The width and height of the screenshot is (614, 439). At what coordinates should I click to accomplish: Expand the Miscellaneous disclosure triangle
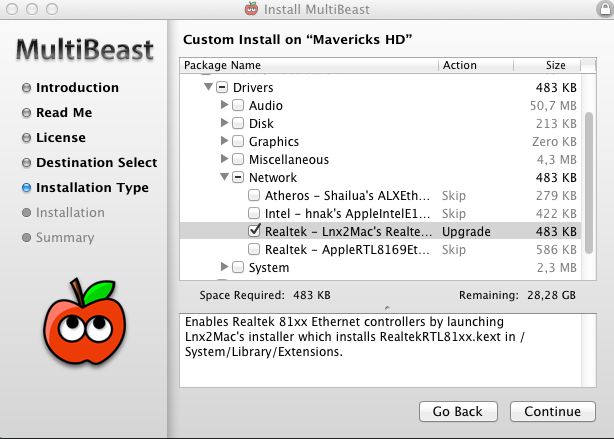[x=224, y=159]
